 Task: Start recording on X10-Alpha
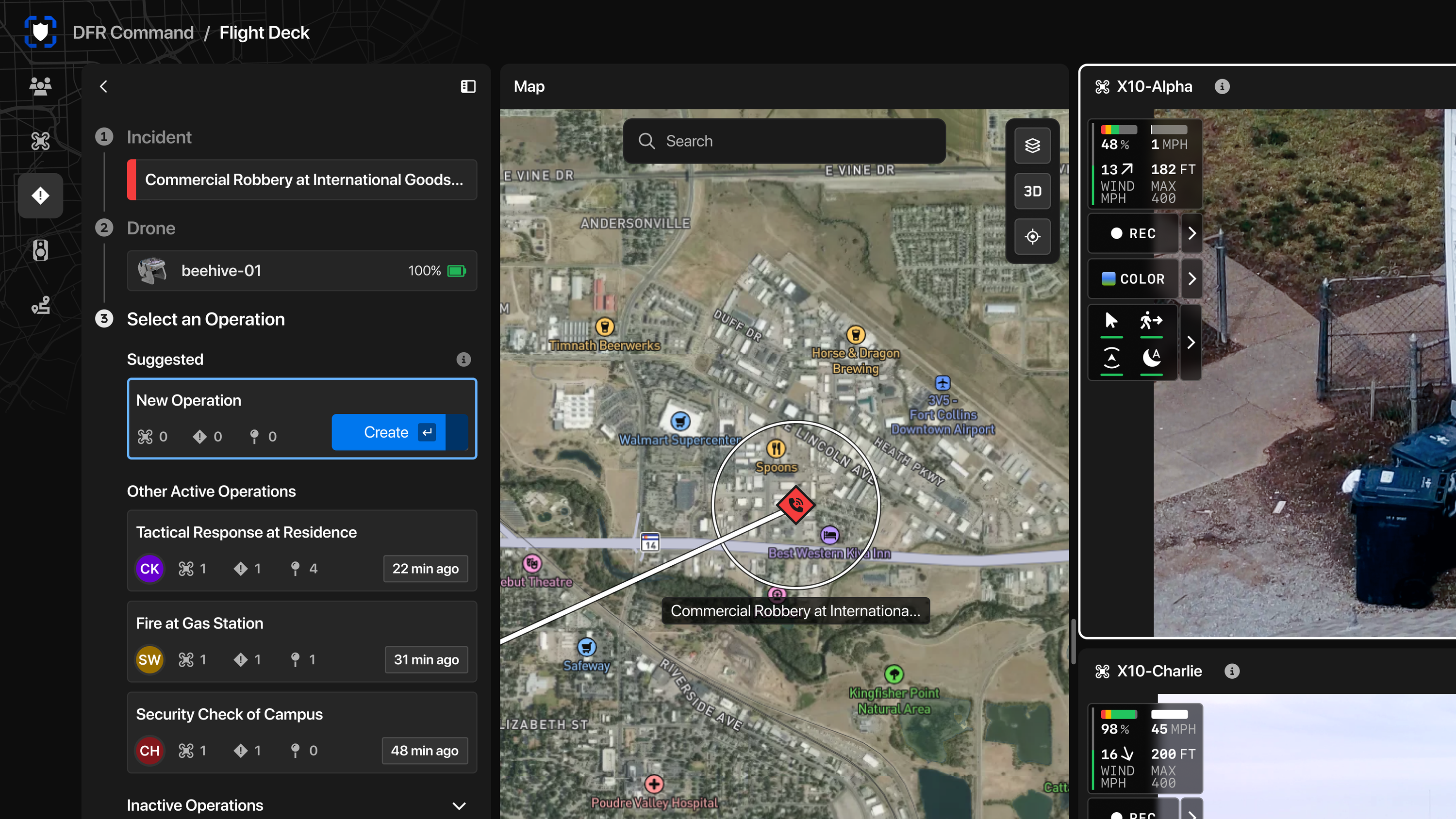1133,233
